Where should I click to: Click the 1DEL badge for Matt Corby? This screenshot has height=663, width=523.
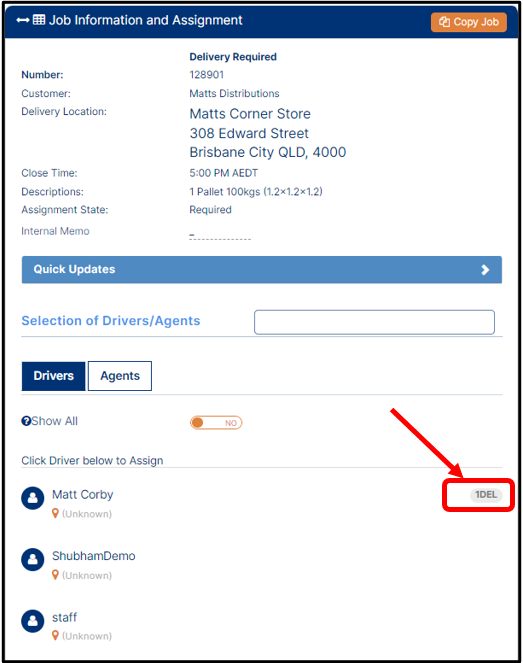(x=486, y=495)
